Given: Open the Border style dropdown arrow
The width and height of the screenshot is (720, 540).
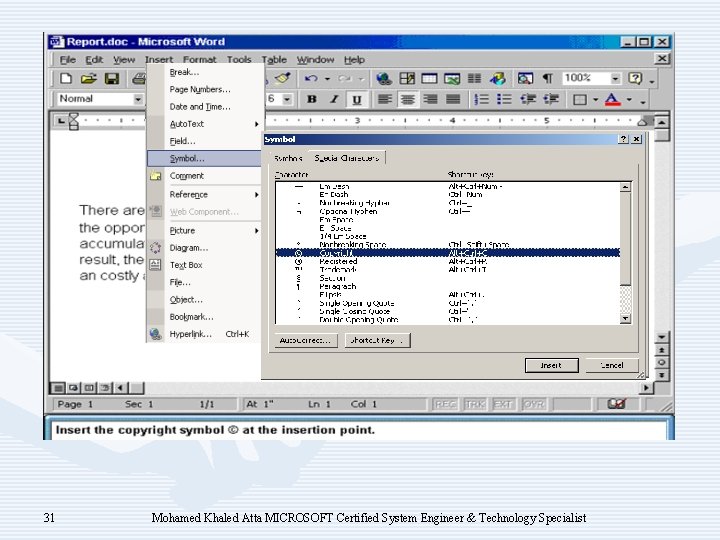Looking at the screenshot, I should (x=596, y=99).
